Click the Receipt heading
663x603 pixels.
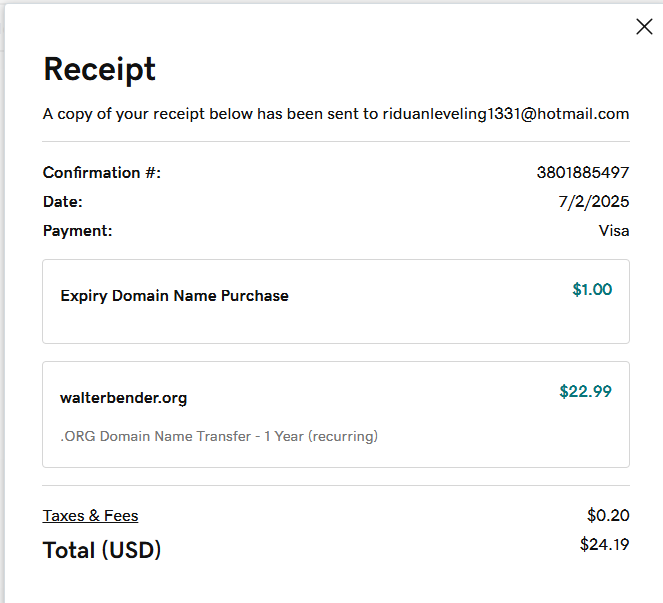(99, 69)
